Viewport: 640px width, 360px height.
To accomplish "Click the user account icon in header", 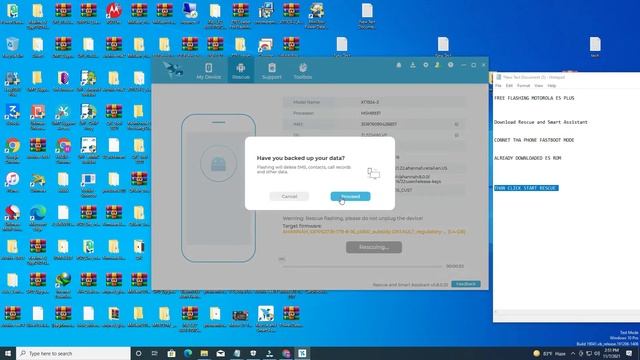I will 437,65.
